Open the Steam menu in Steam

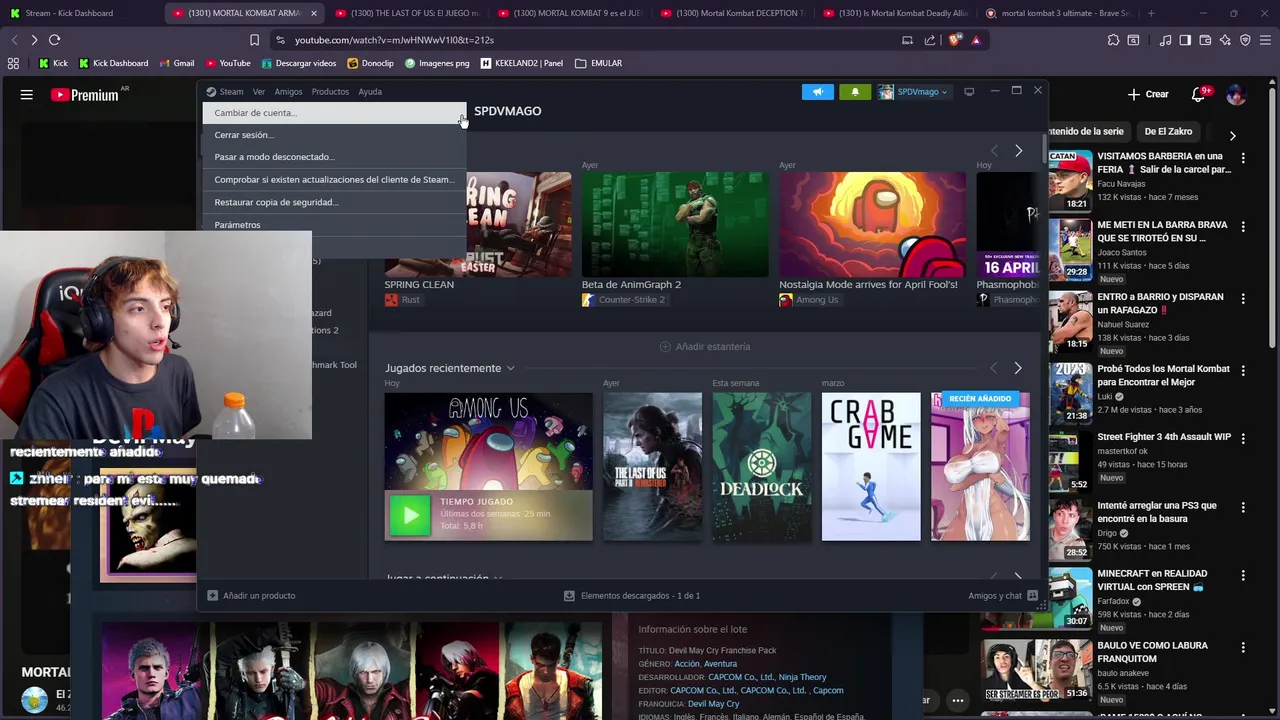[225, 92]
